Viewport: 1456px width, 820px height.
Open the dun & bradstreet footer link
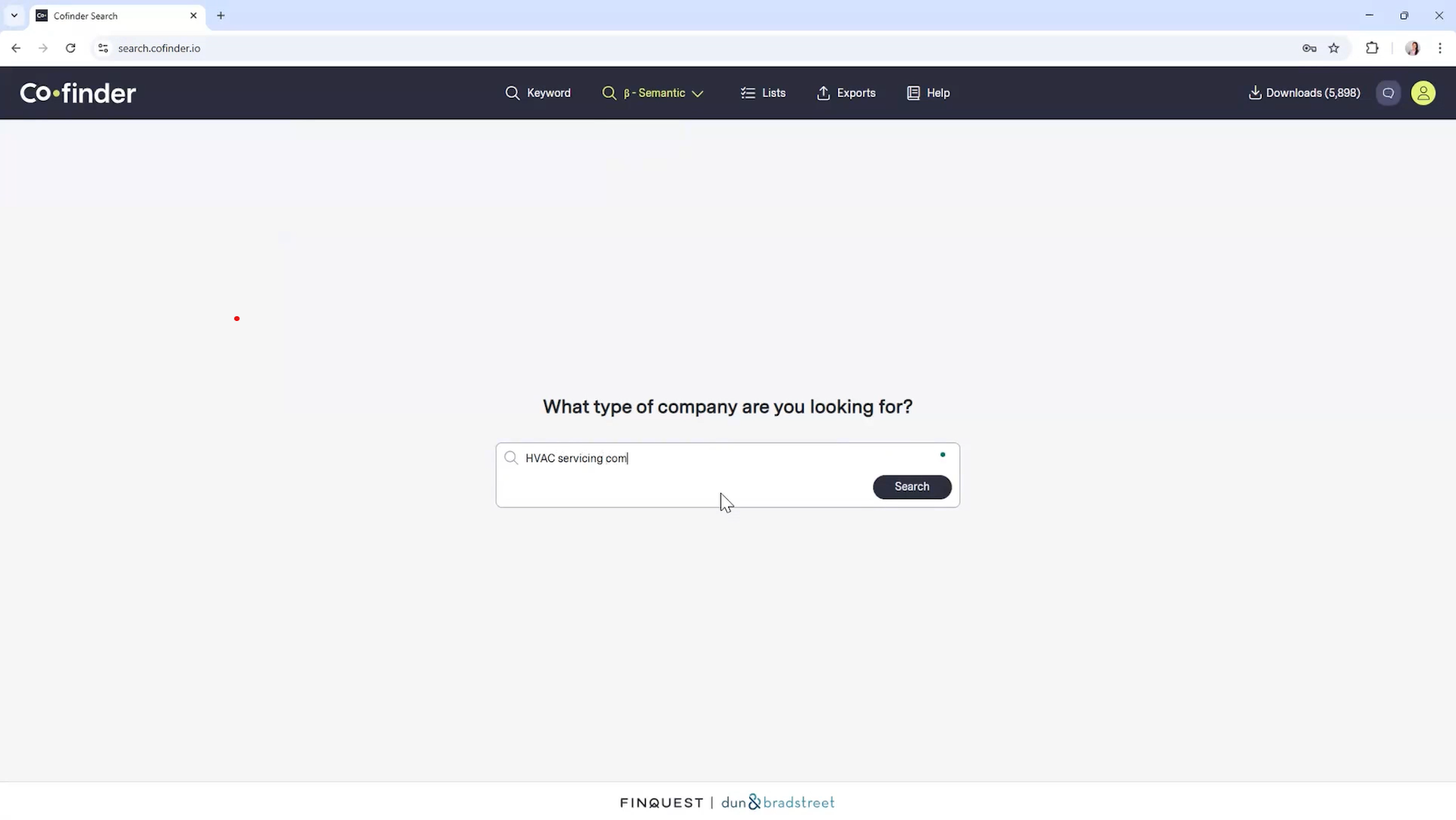[777, 802]
